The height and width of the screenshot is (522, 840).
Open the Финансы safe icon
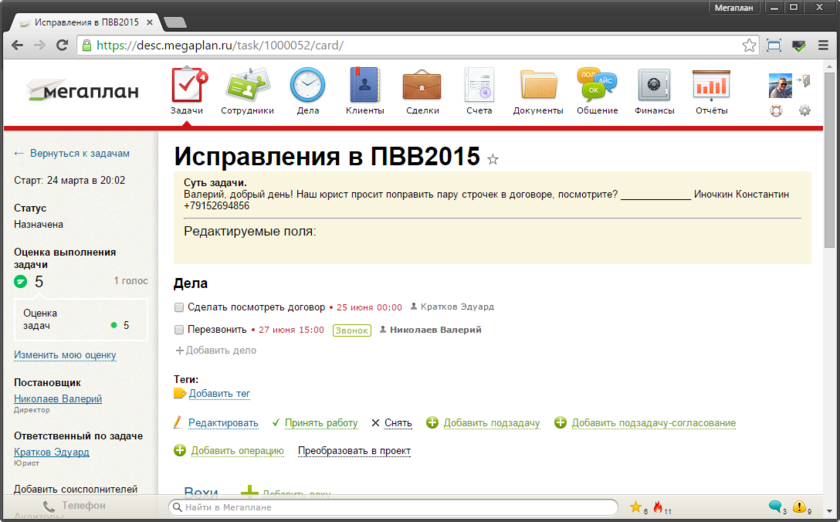(654, 87)
